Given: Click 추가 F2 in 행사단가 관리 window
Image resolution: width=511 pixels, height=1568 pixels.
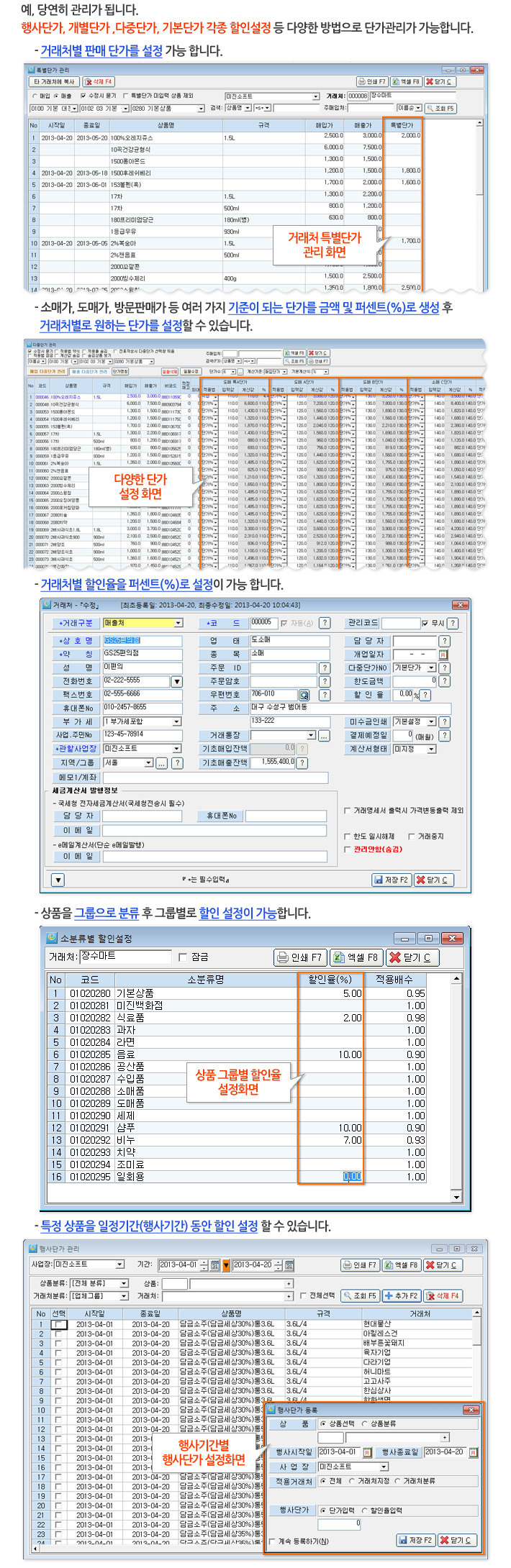Looking at the screenshot, I should pos(402,1296).
